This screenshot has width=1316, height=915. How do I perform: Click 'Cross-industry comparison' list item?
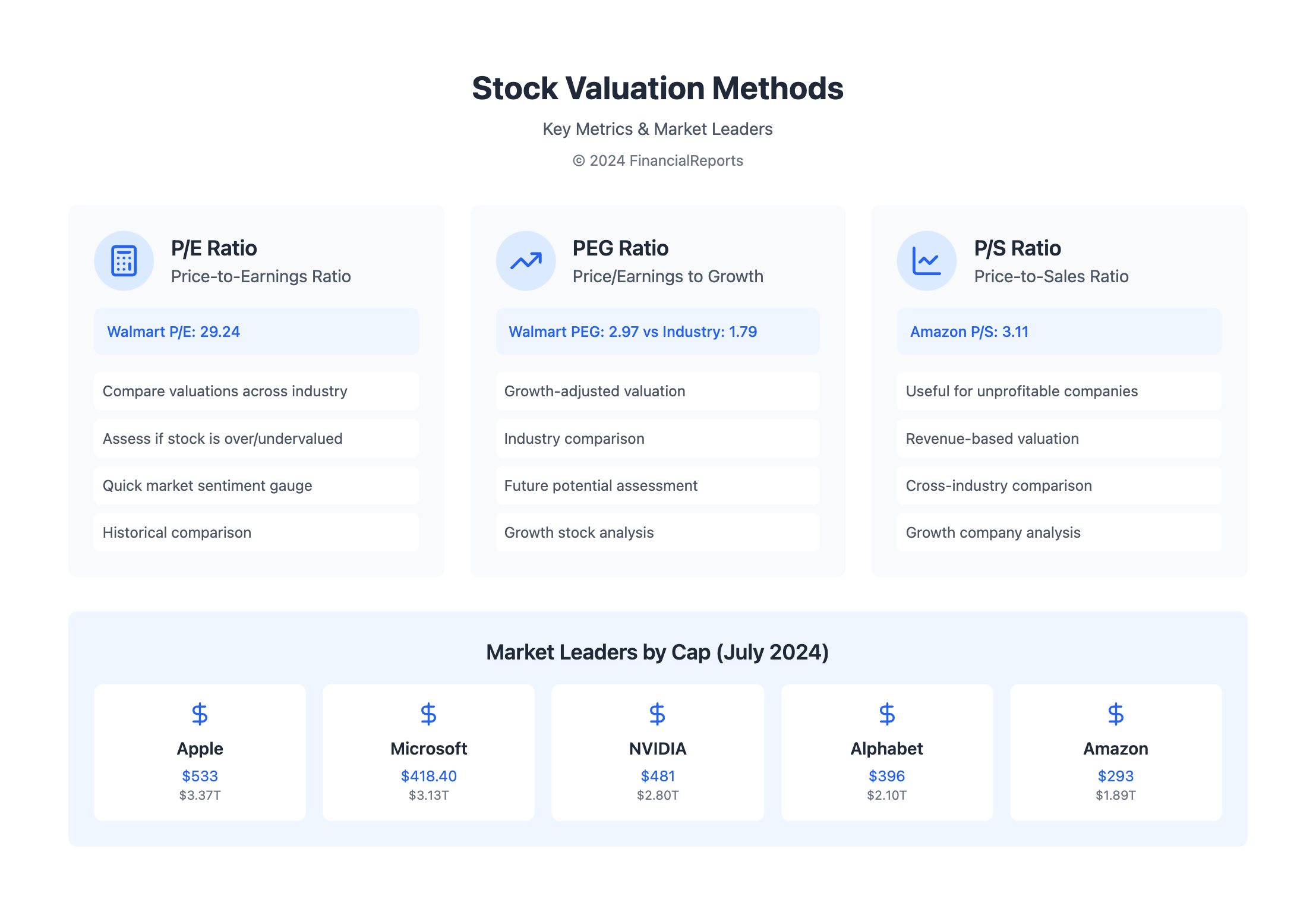[x=1059, y=485]
